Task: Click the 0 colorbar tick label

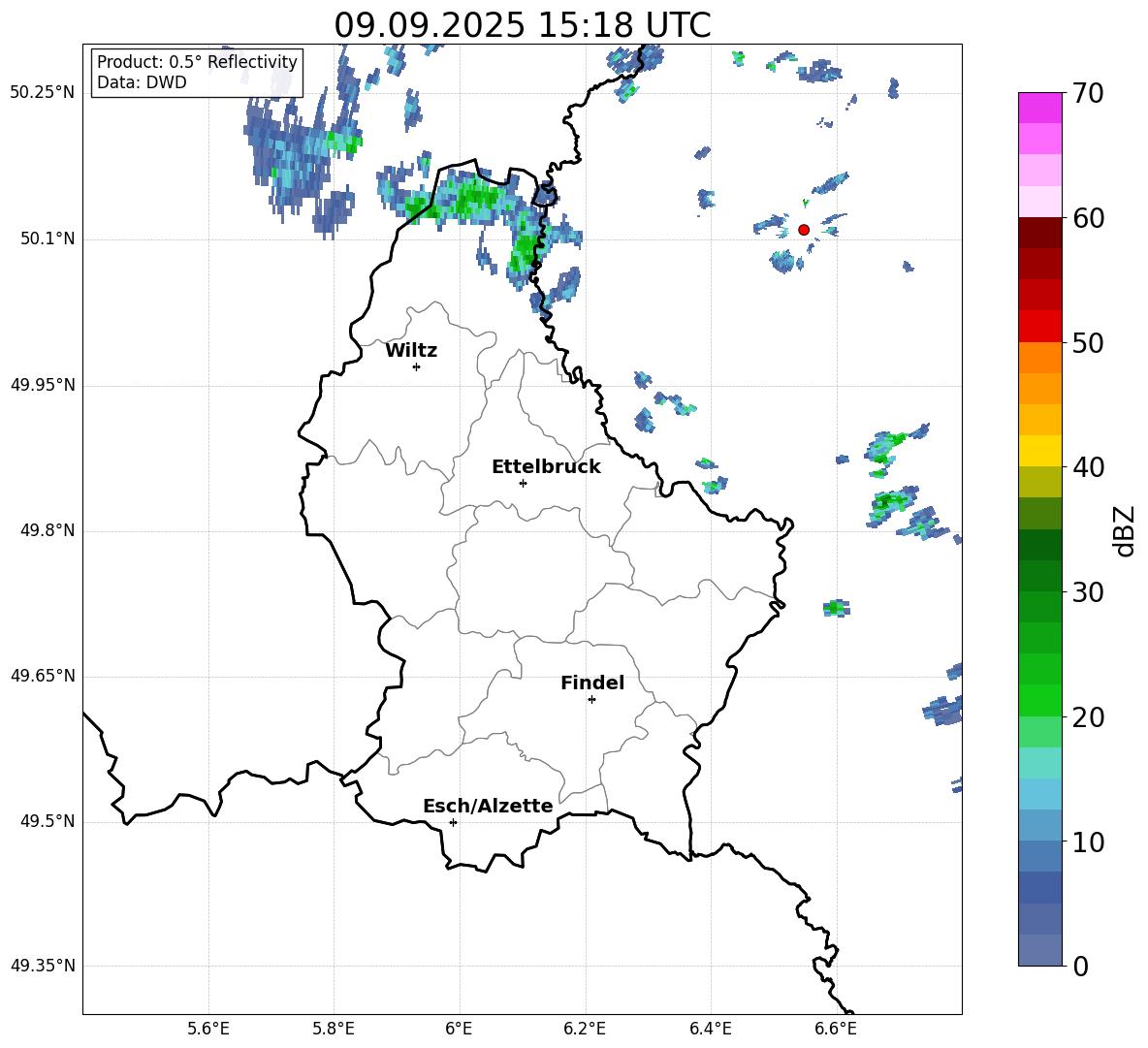Action: tap(1080, 966)
